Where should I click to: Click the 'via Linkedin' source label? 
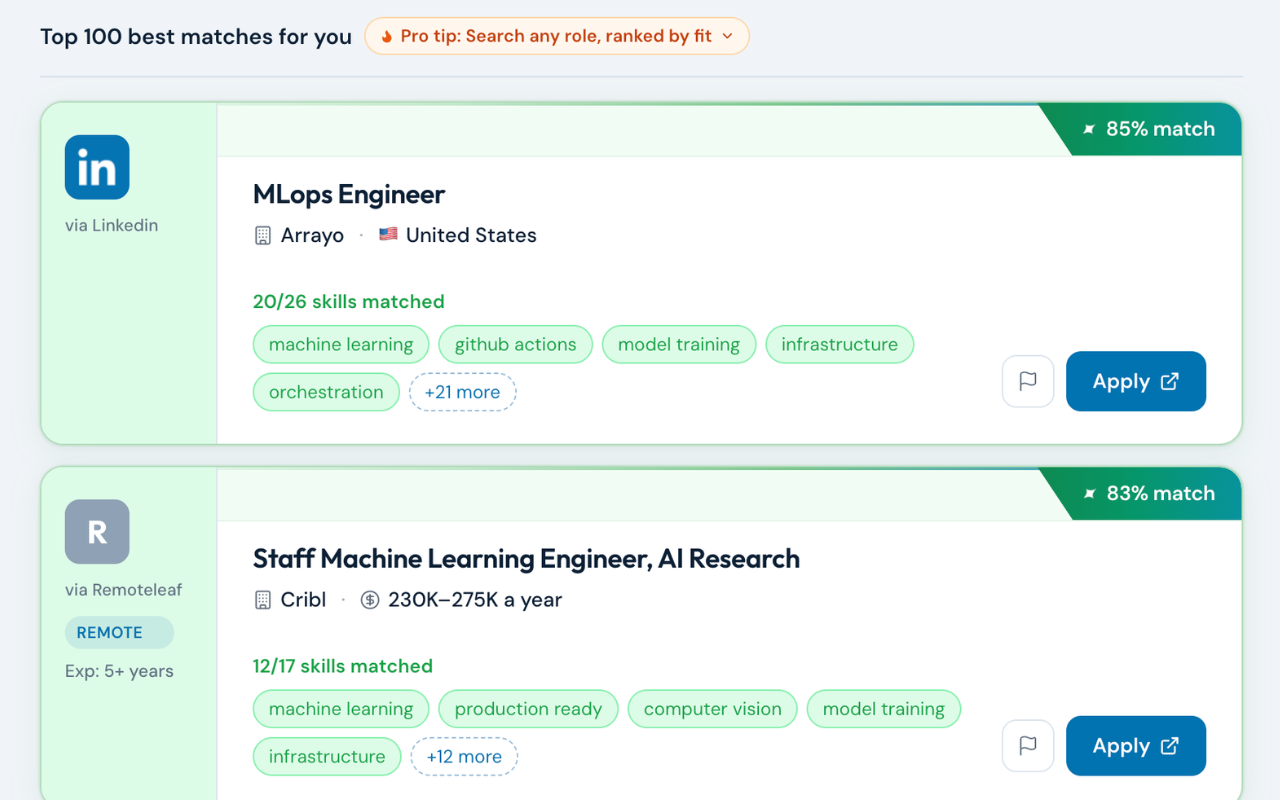112,226
